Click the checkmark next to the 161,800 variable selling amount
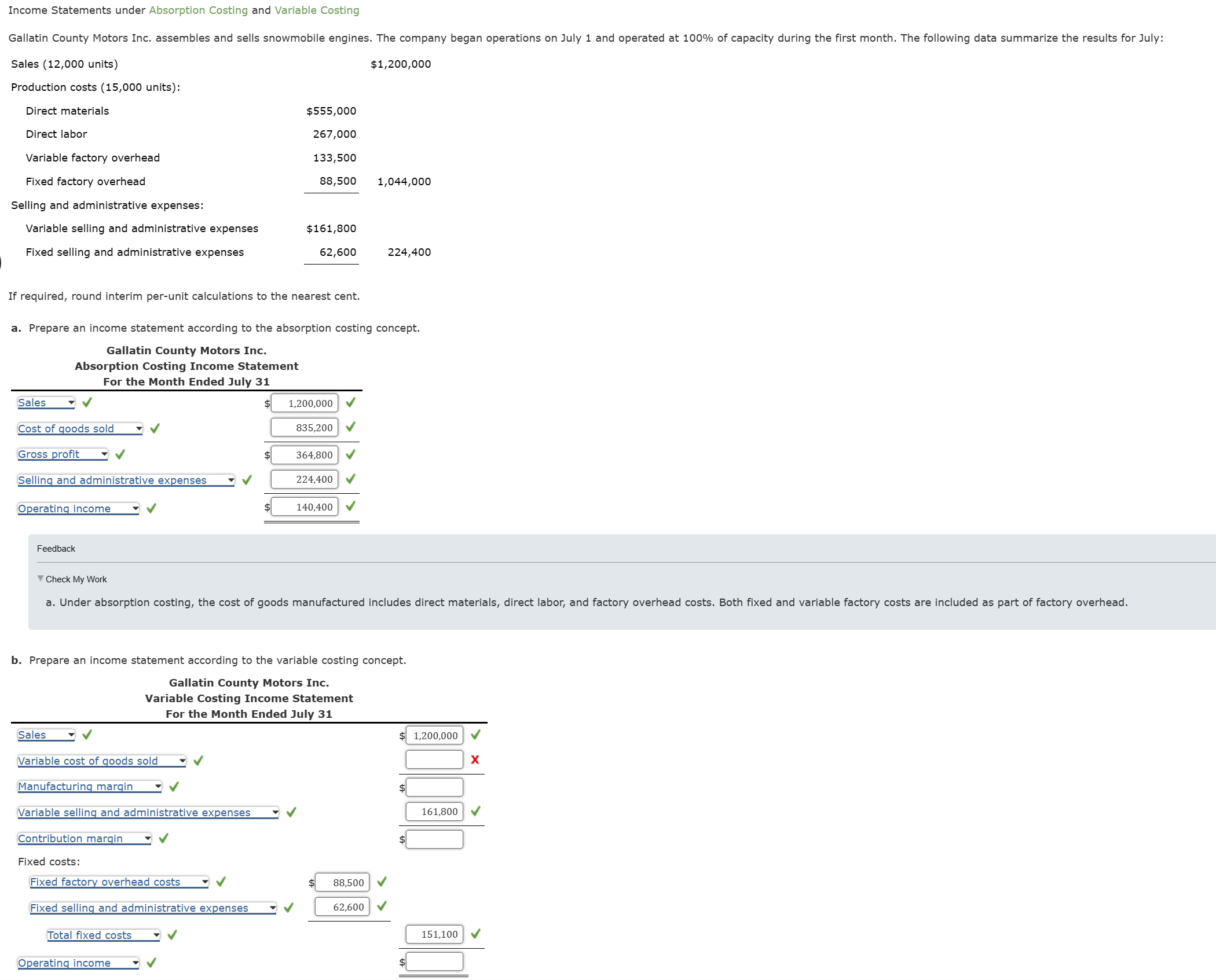 pyautogui.click(x=476, y=812)
